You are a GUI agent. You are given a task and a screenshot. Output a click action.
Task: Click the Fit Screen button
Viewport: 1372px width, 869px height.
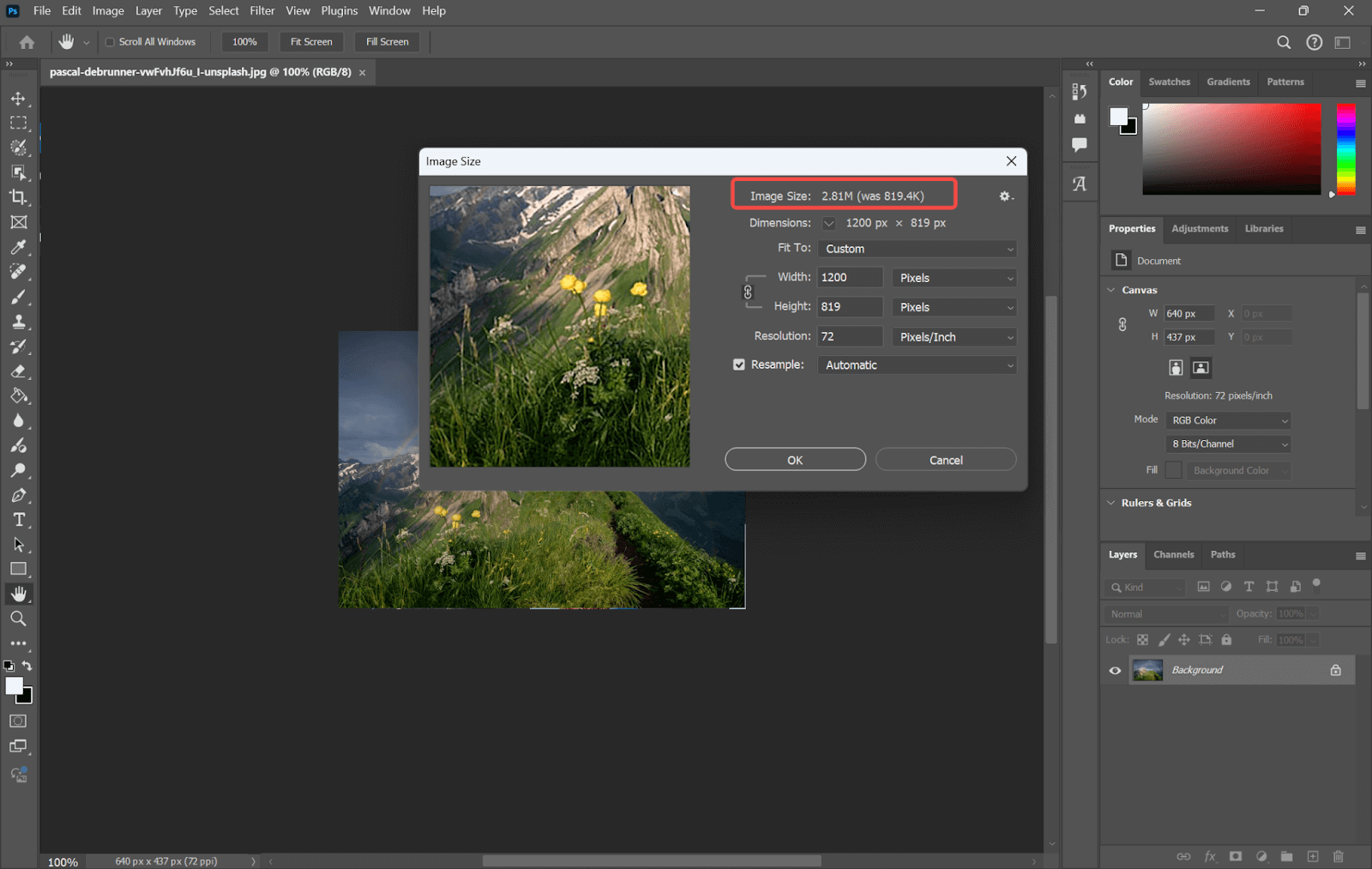pos(310,41)
